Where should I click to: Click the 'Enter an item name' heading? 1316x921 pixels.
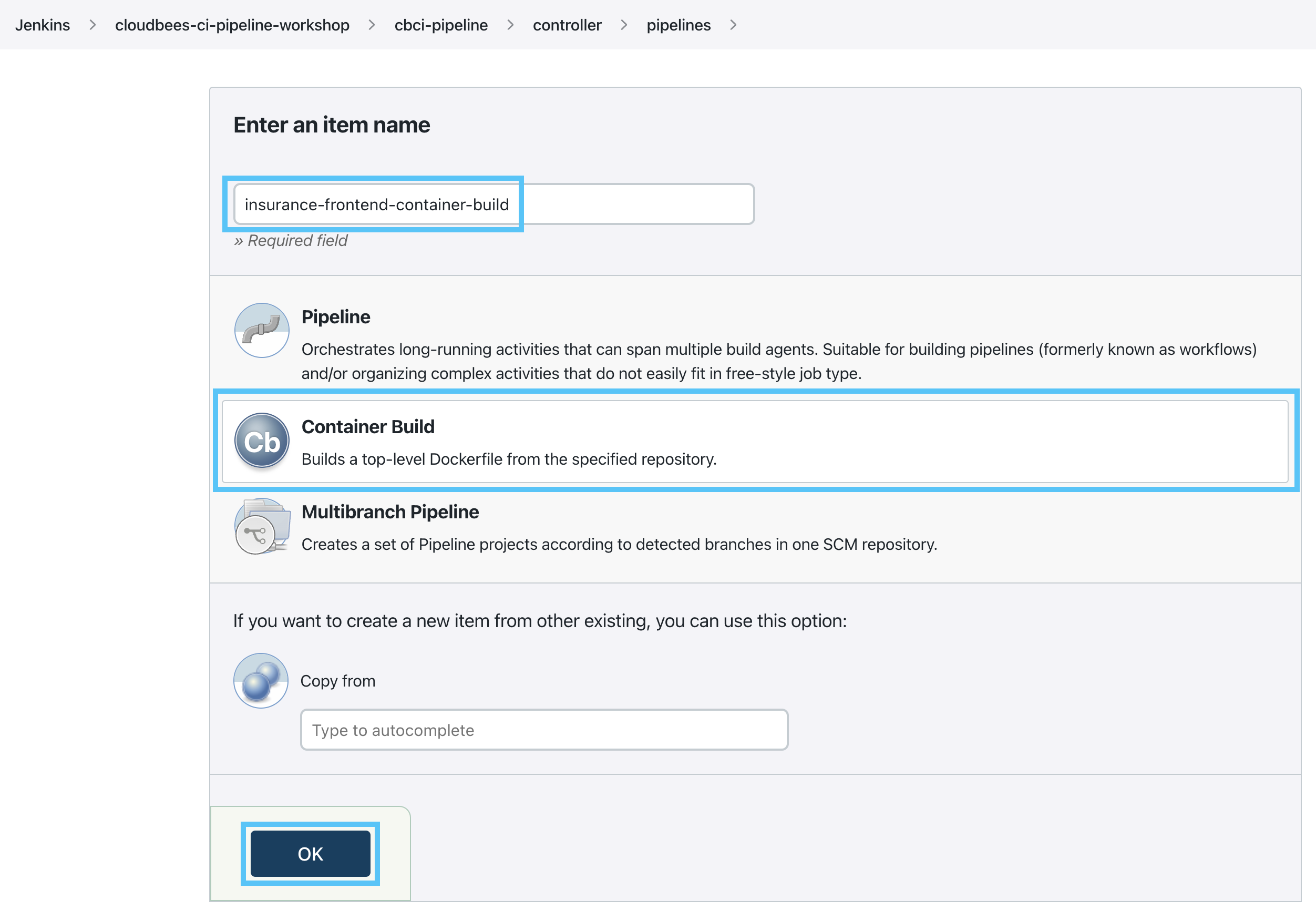tap(331, 125)
